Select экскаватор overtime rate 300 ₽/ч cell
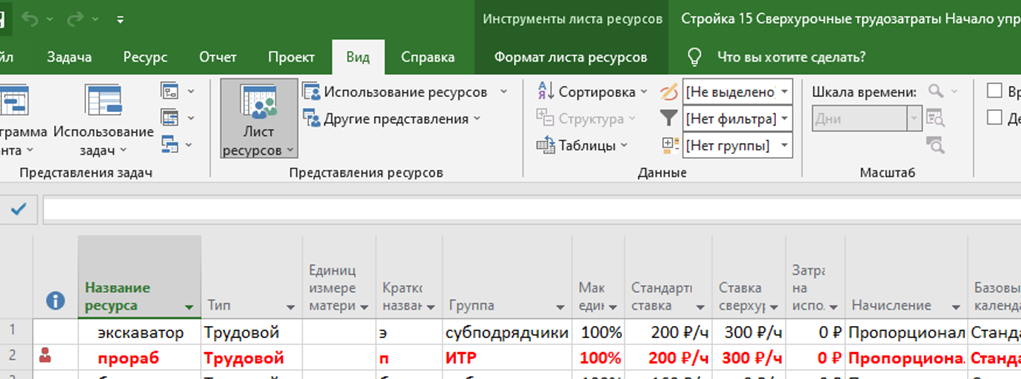 tap(749, 333)
